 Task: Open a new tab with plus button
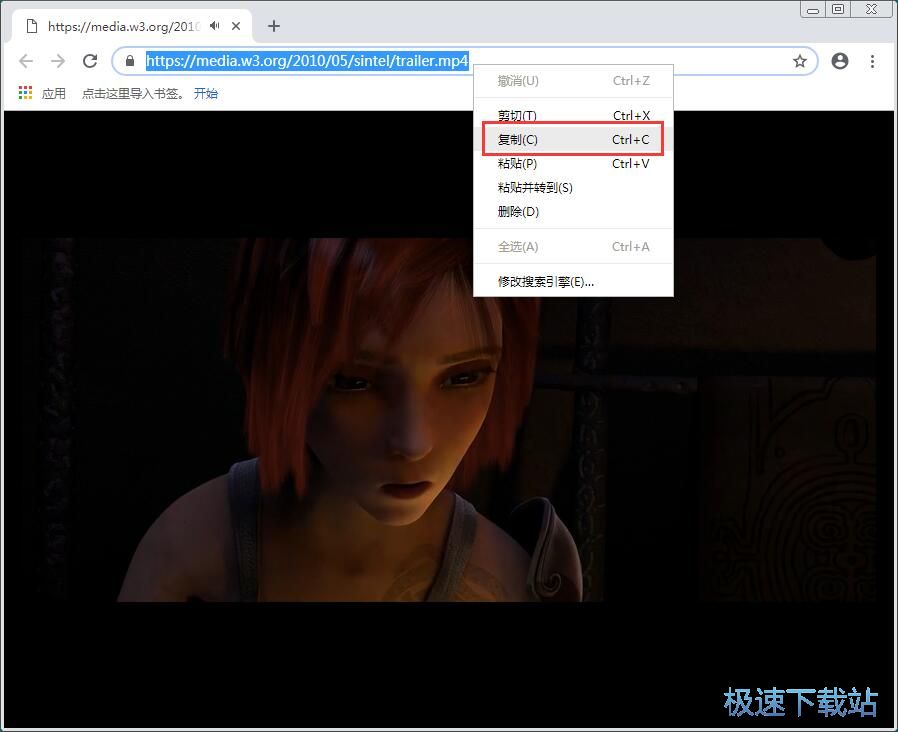[274, 26]
